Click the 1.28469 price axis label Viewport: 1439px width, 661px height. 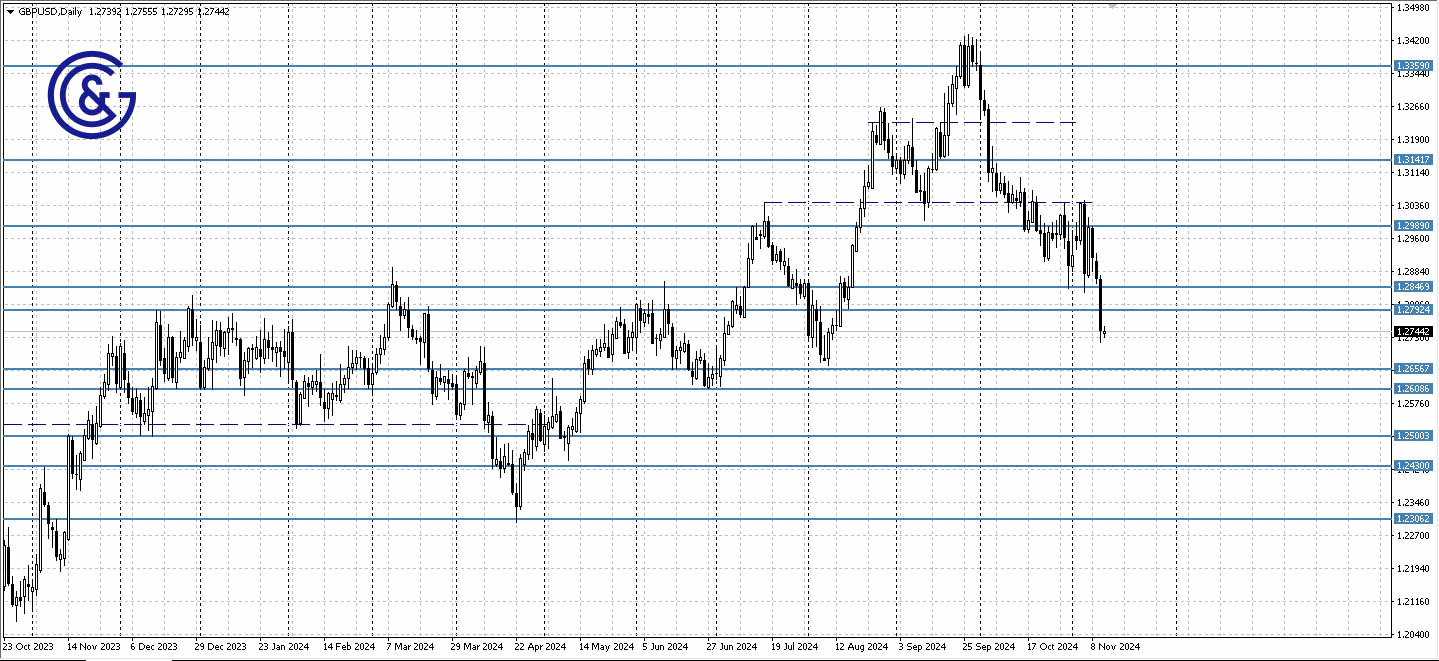coord(1413,287)
